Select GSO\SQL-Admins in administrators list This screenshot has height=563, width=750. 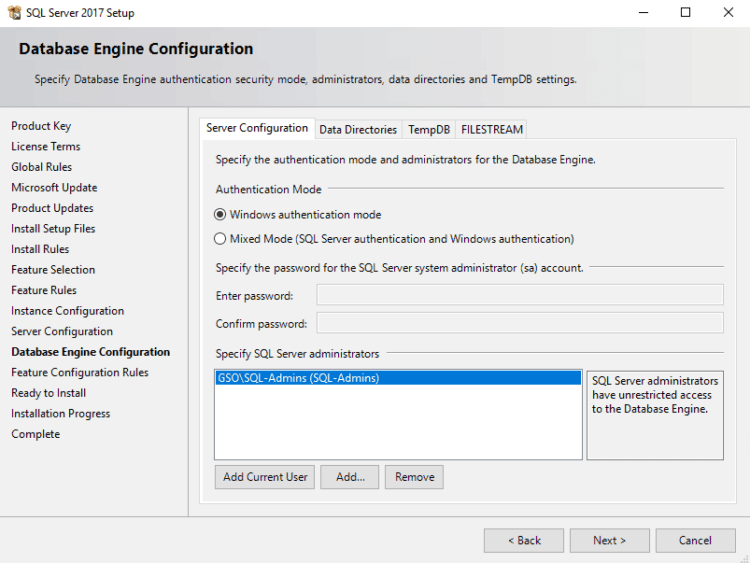pyautogui.click(x=298, y=378)
